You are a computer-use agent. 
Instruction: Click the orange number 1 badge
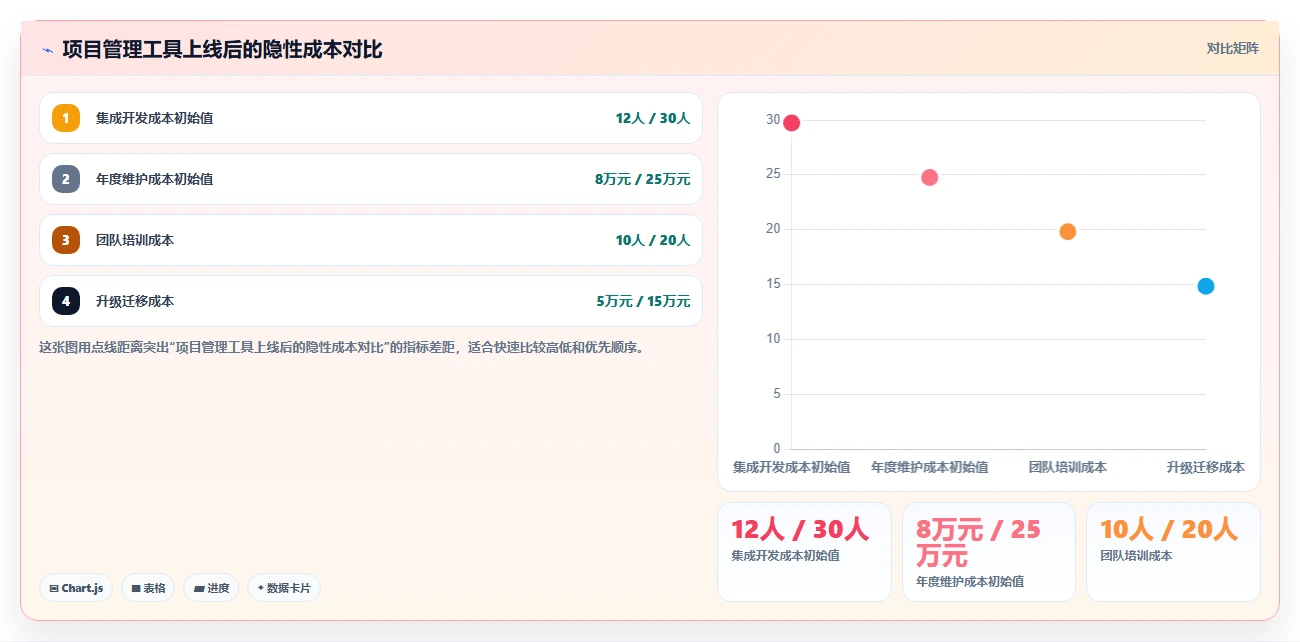pos(66,118)
